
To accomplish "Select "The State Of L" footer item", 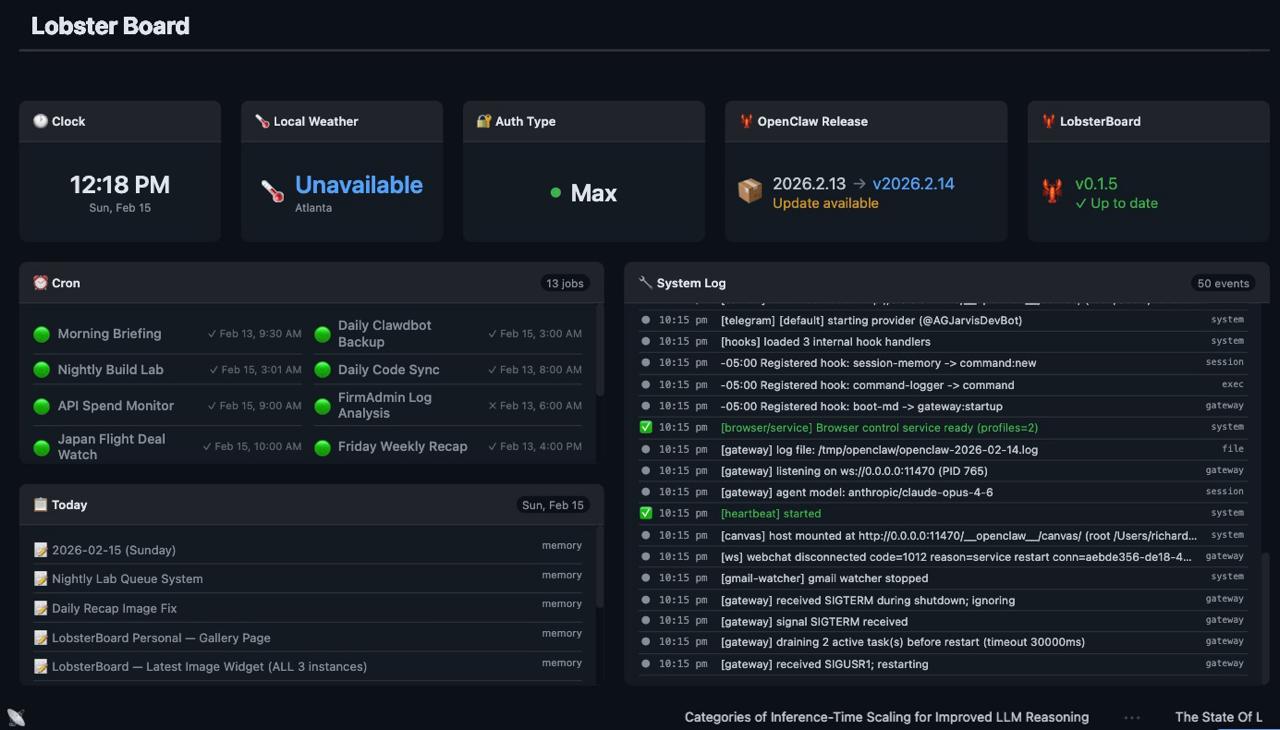I will pos(1219,717).
